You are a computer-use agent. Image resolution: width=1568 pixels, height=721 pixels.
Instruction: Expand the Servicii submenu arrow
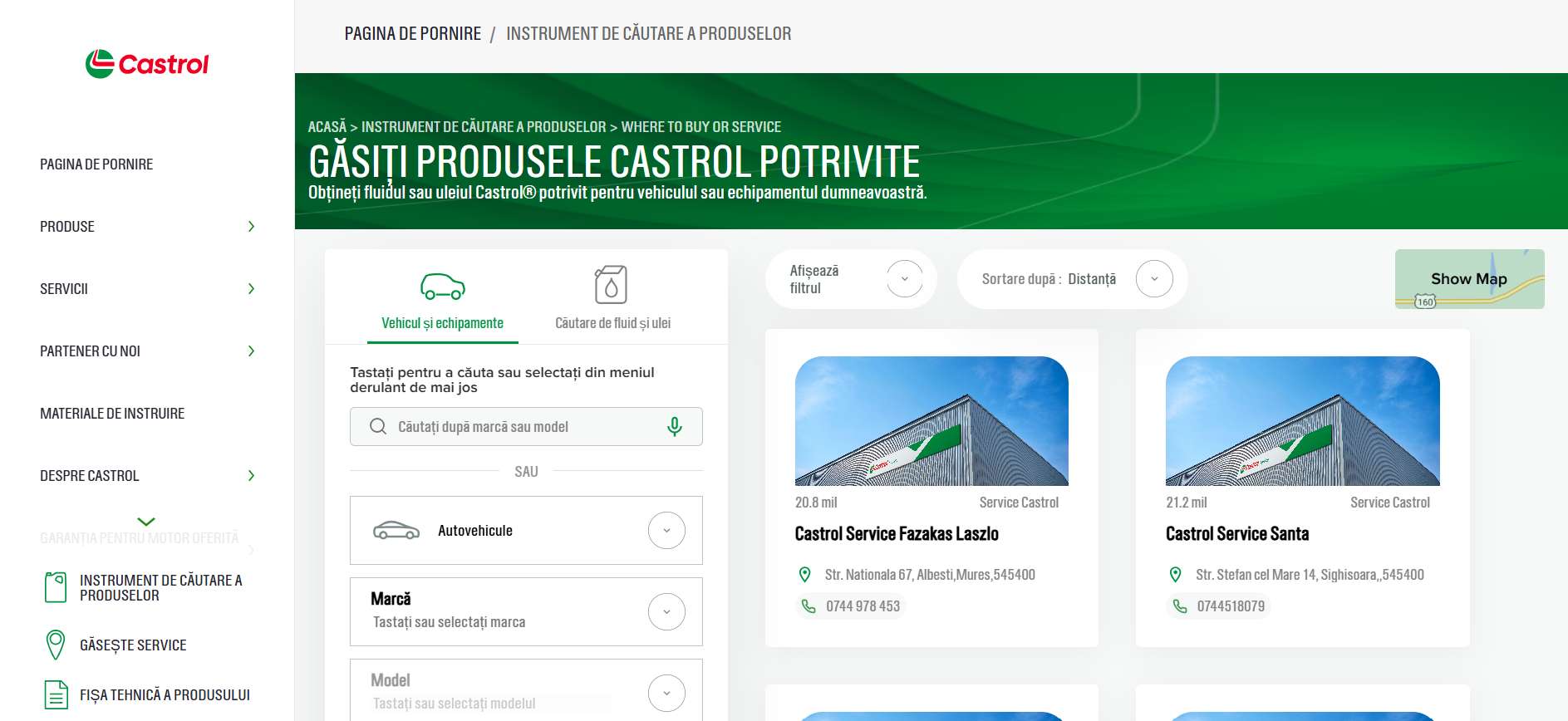pos(251,289)
